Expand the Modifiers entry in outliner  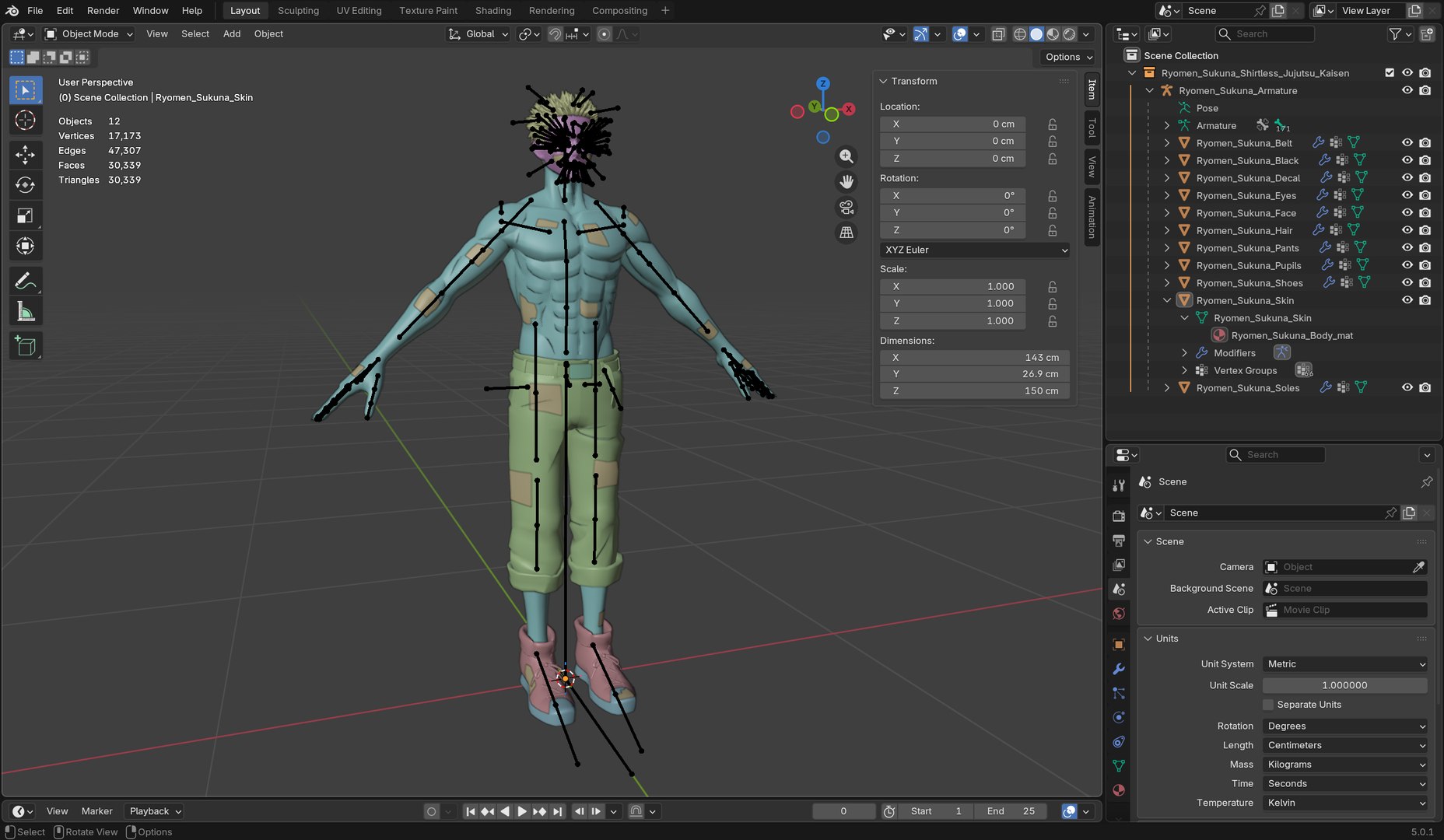click(x=1184, y=353)
